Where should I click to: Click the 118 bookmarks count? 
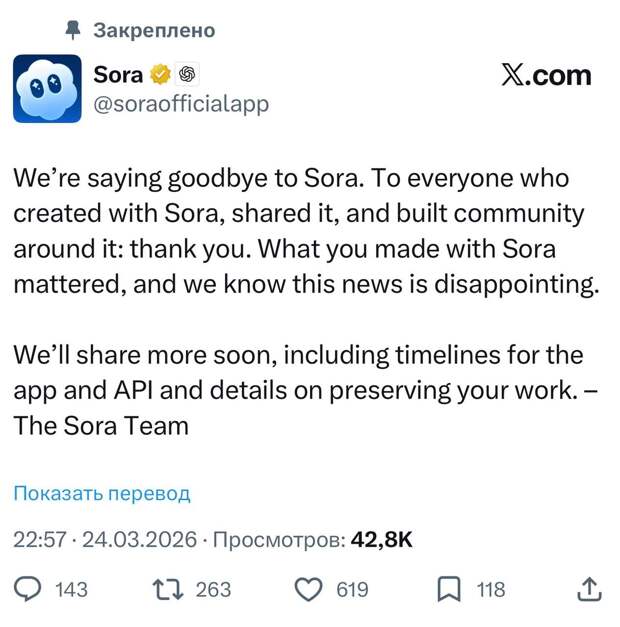pos(490,589)
